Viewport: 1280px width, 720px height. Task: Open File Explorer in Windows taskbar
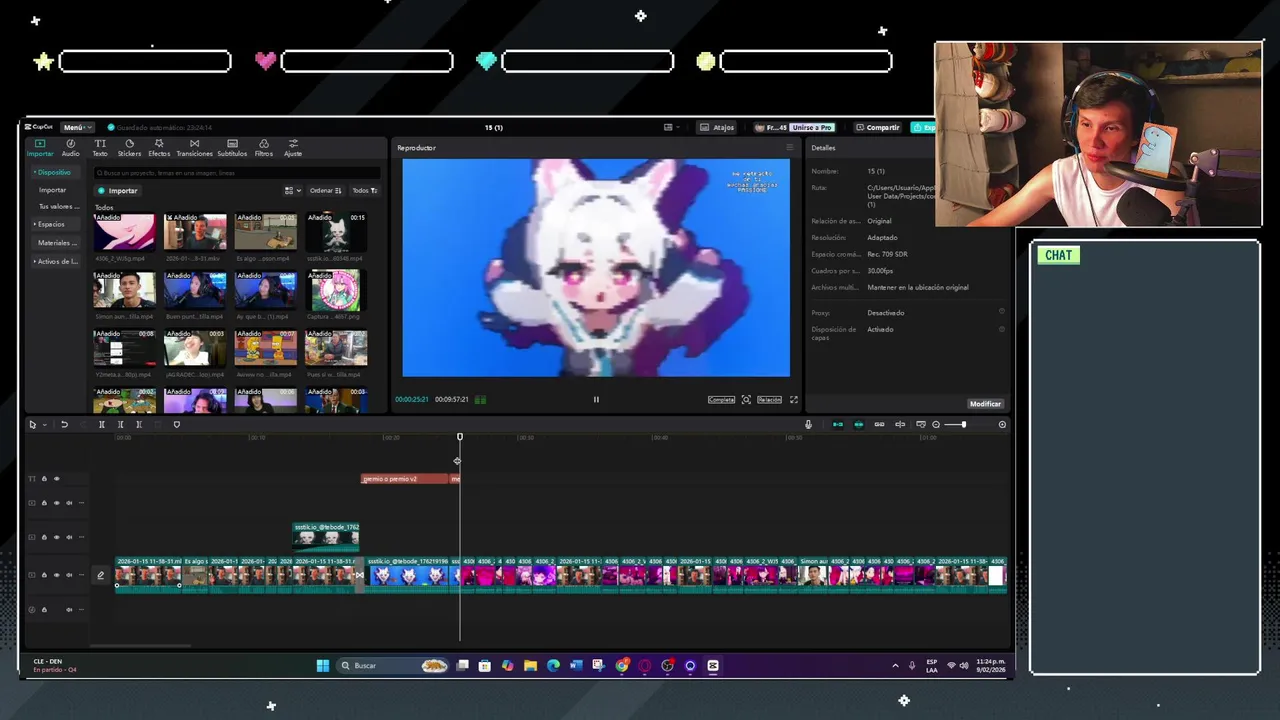click(x=530, y=665)
